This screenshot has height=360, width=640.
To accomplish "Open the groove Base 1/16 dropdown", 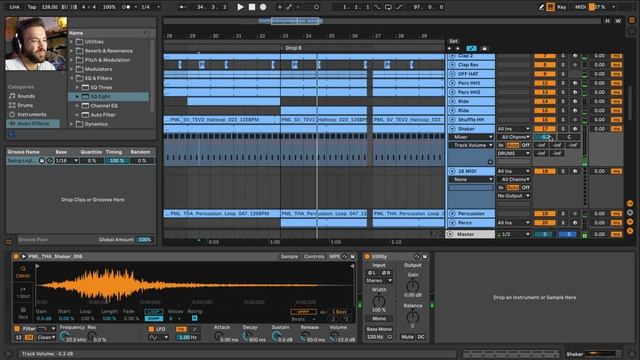I will tap(67, 160).
